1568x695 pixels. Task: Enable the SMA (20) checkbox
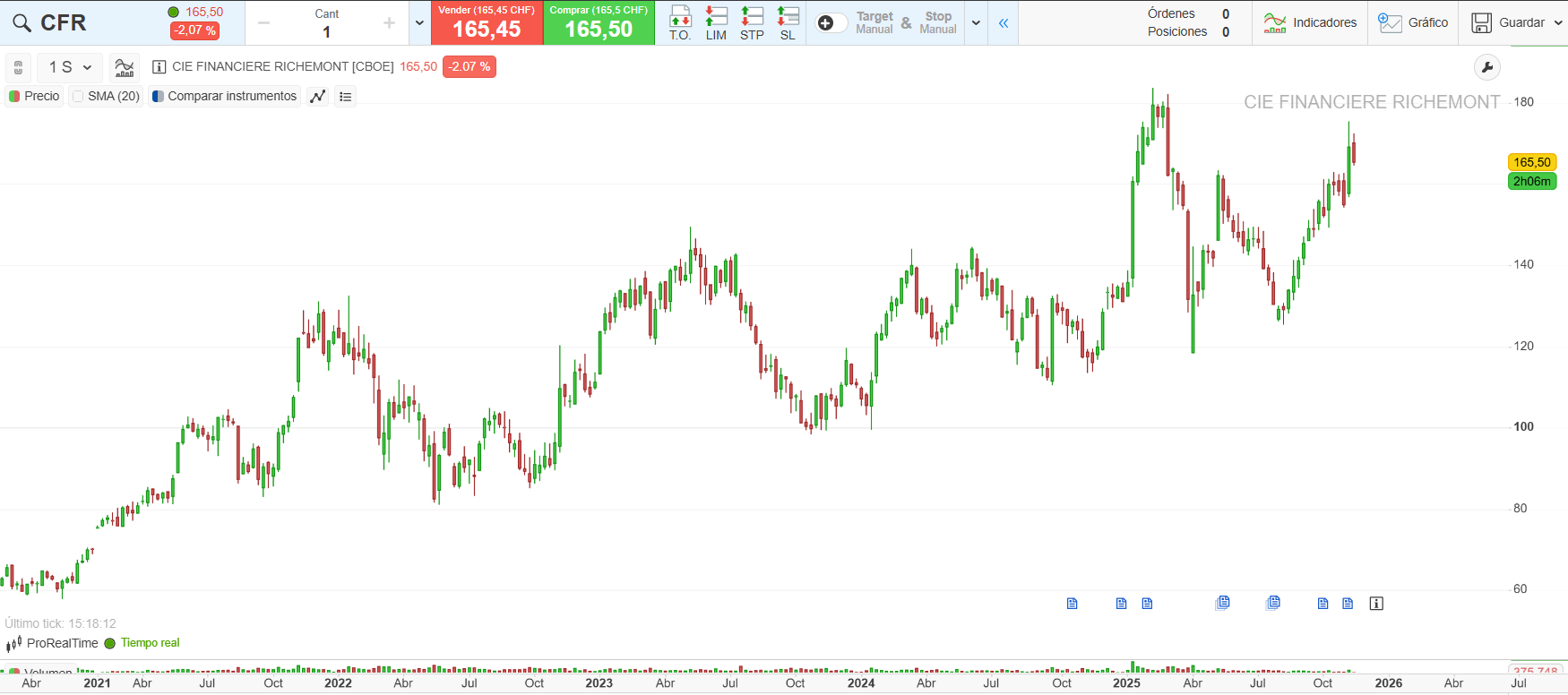(x=79, y=97)
